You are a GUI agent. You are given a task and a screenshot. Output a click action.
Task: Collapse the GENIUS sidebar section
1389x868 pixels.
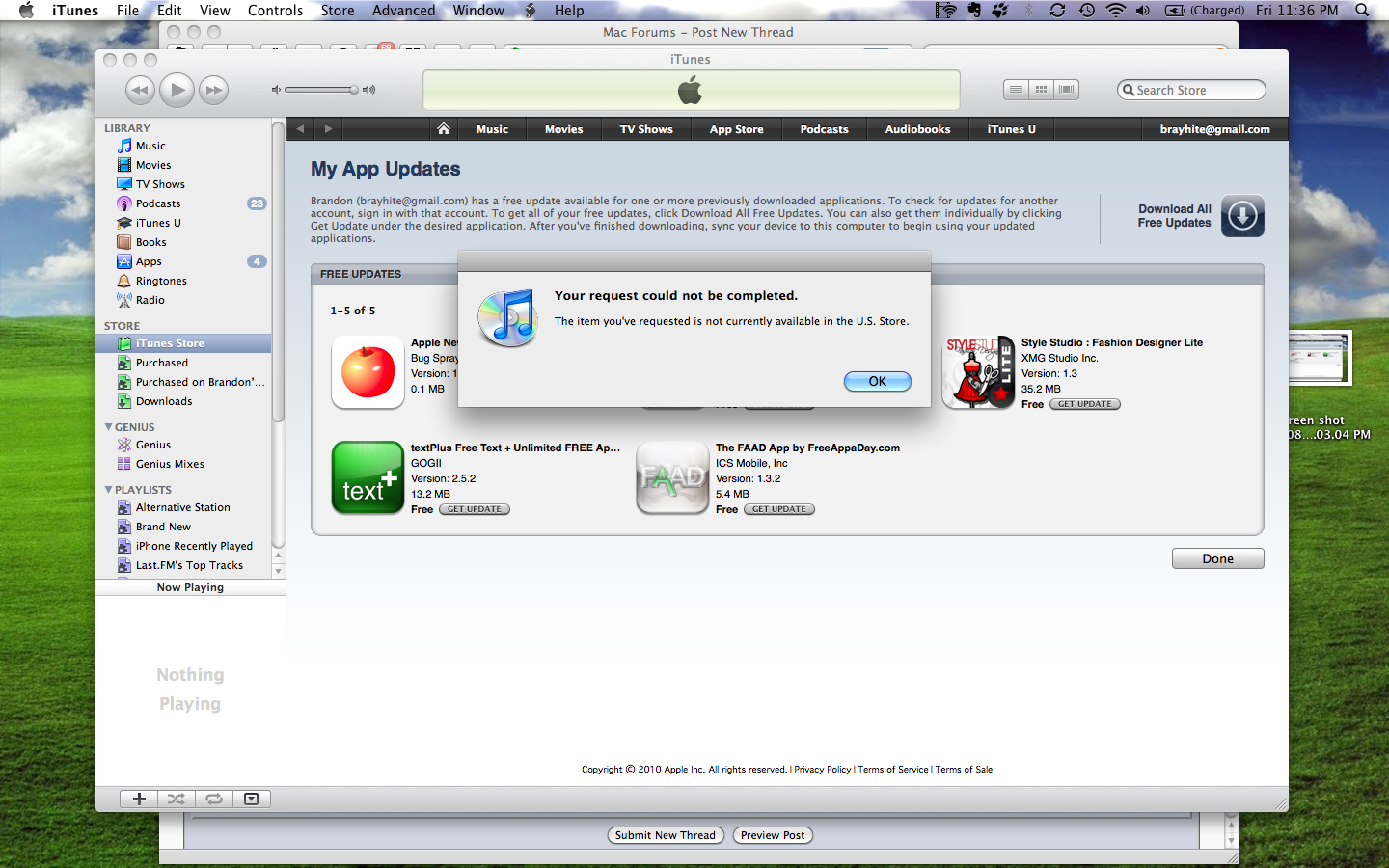click(108, 426)
